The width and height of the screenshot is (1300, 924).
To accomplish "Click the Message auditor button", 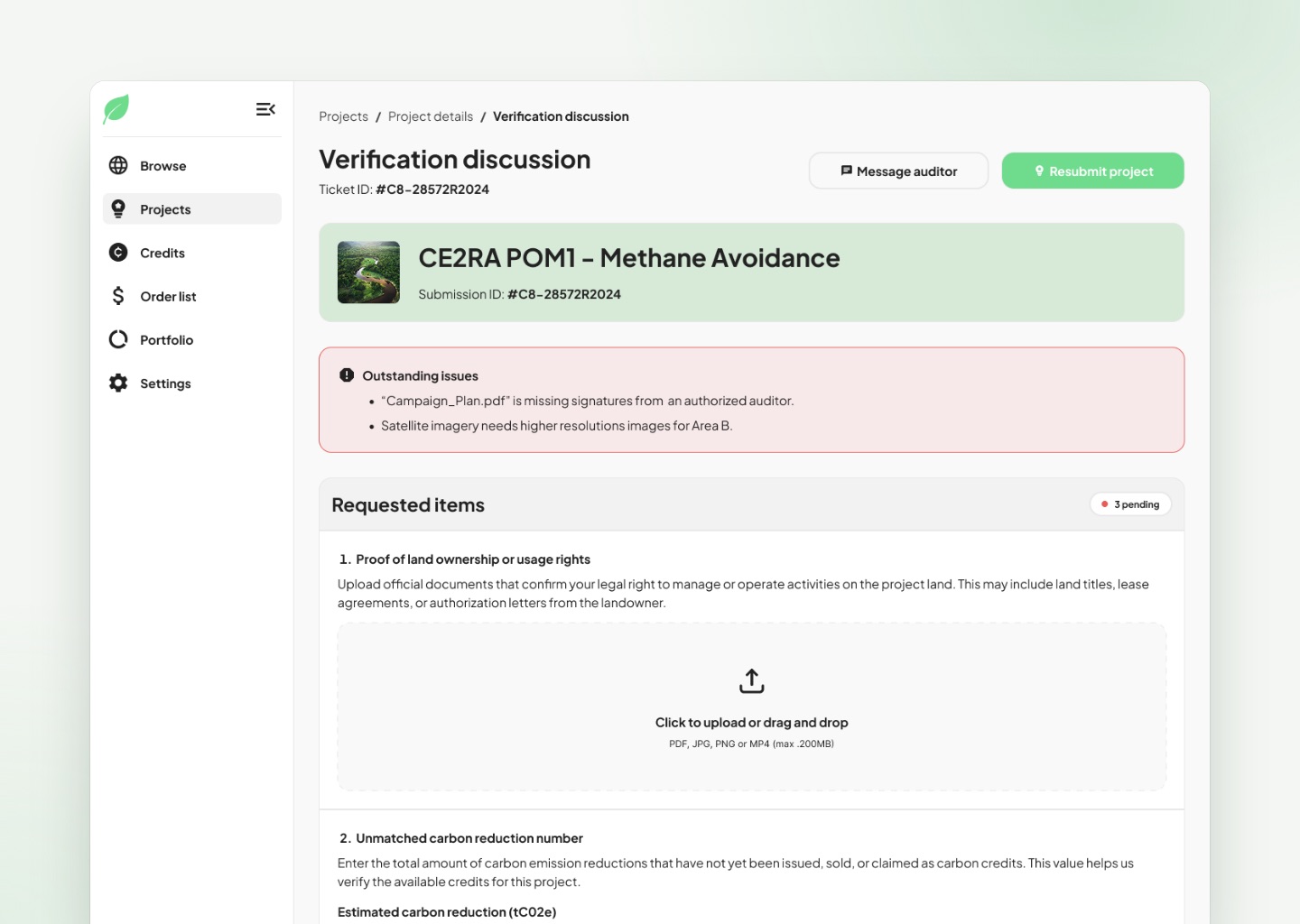I will (x=899, y=171).
